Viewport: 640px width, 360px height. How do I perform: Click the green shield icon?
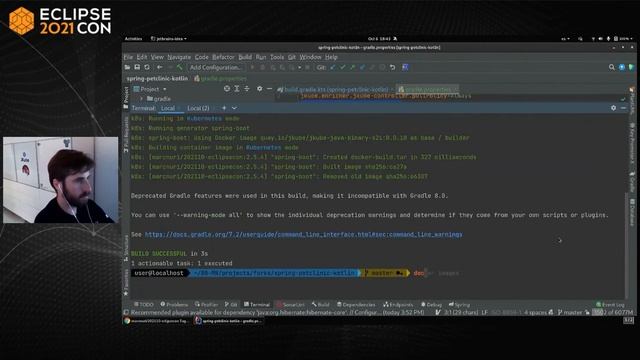(x=631, y=67)
